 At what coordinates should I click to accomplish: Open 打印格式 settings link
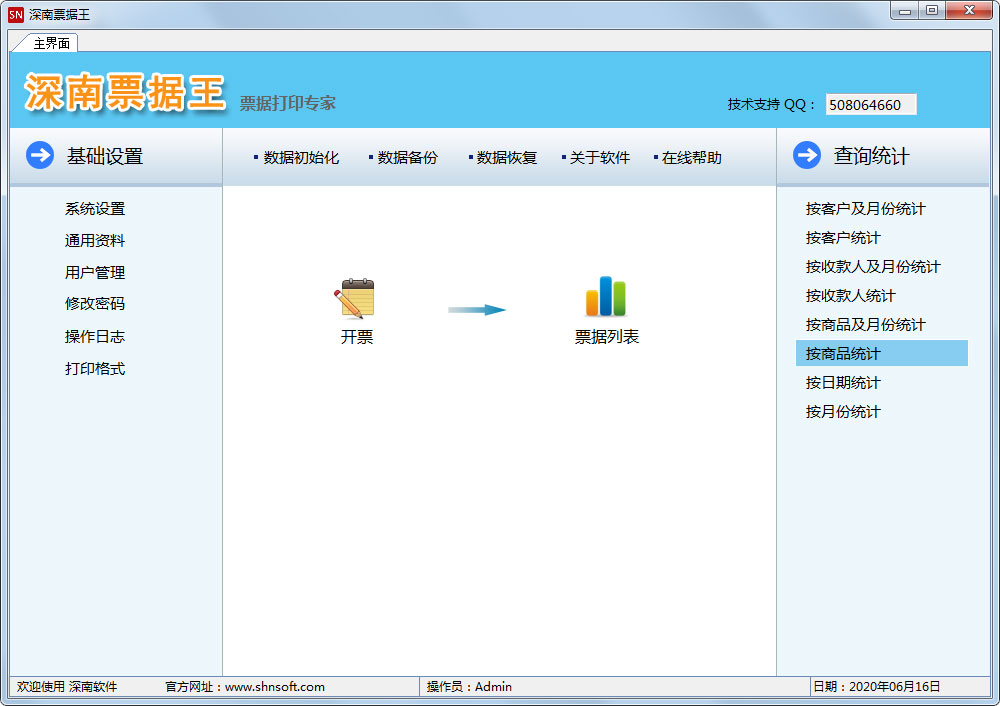(x=95, y=369)
